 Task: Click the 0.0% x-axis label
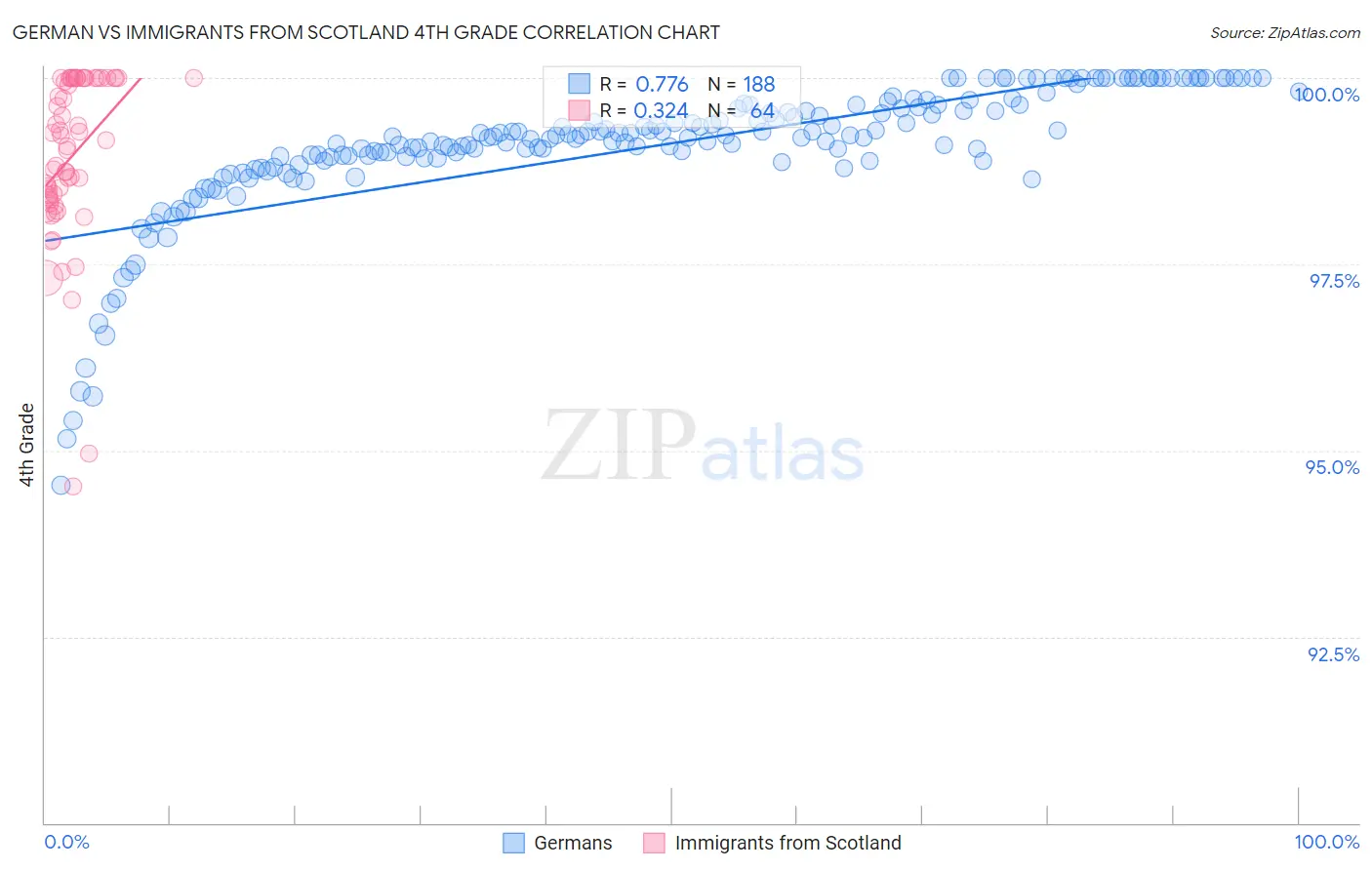click(x=66, y=842)
